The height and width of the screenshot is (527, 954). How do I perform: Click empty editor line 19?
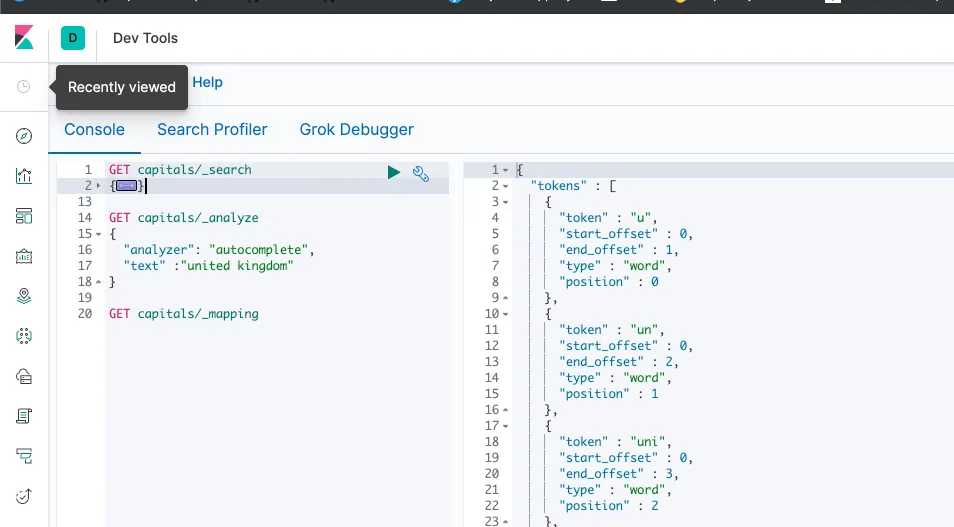point(277,298)
